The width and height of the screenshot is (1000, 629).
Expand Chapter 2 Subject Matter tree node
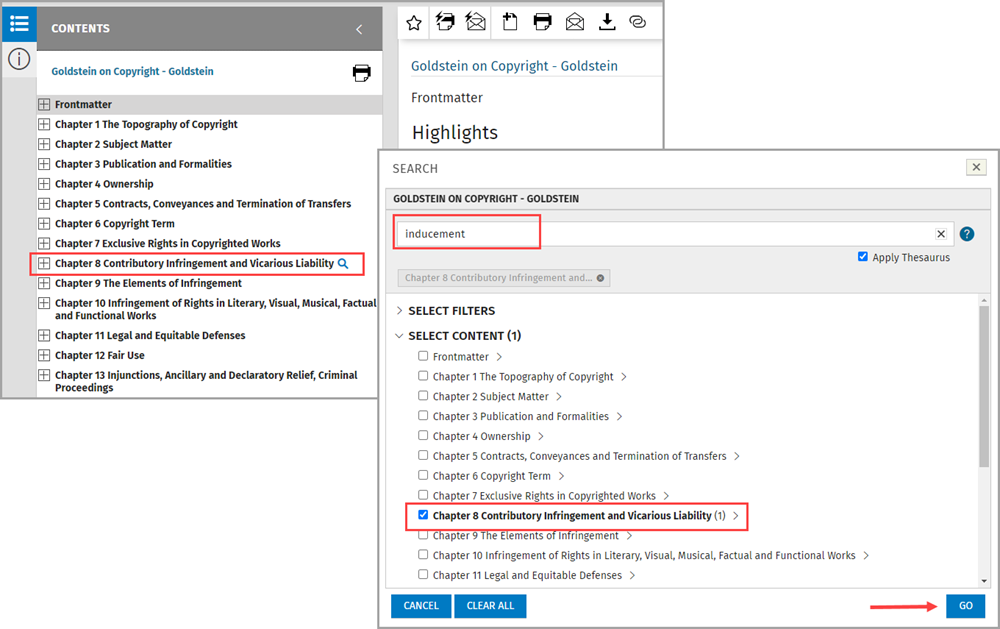click(44, 144)
